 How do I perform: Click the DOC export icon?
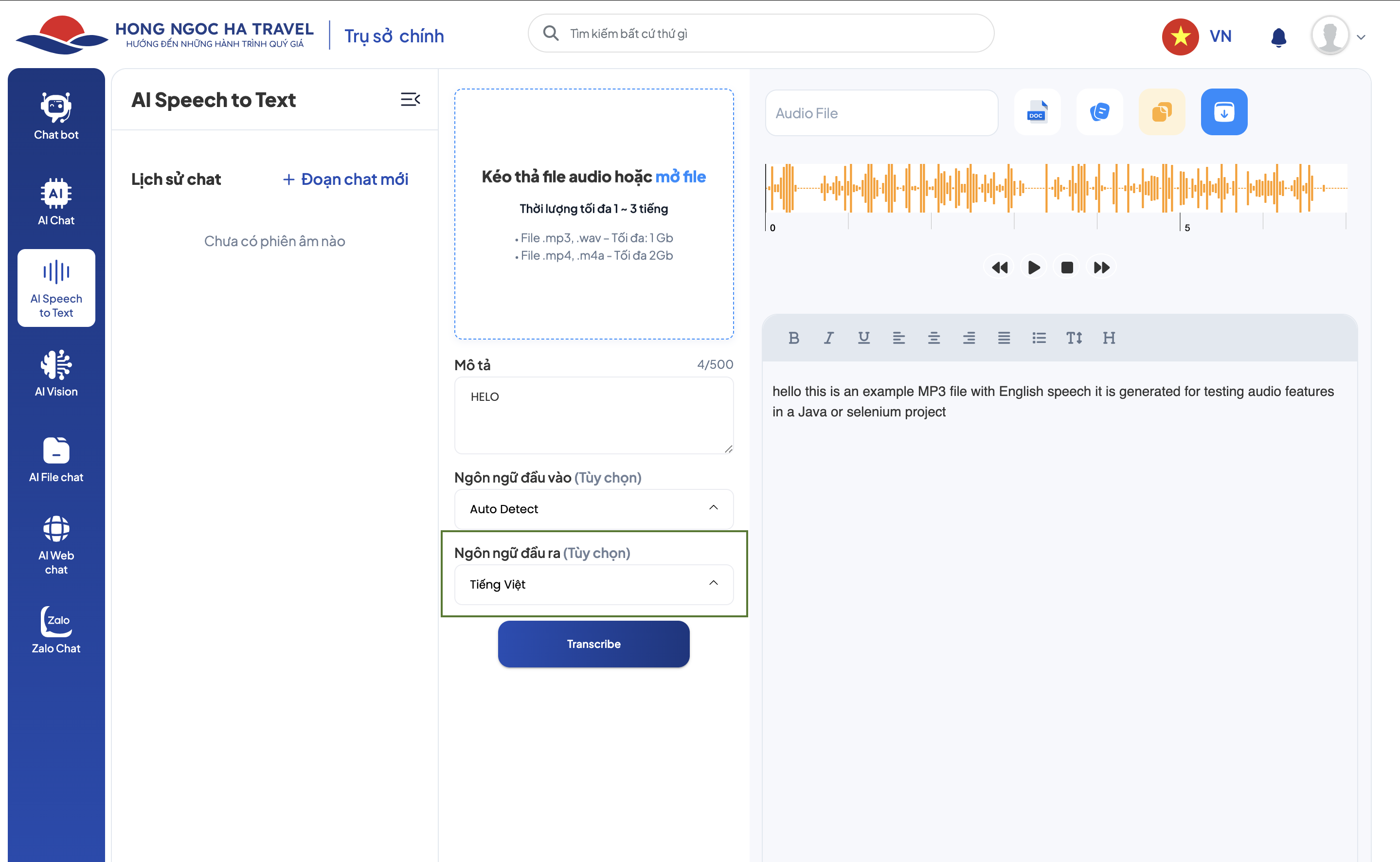(1037, 112)
